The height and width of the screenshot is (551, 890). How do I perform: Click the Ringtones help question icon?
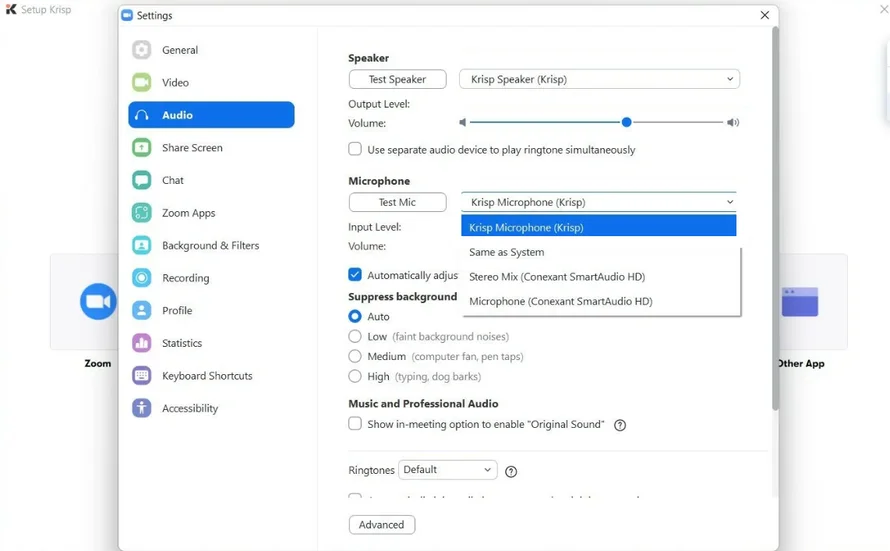511,472
